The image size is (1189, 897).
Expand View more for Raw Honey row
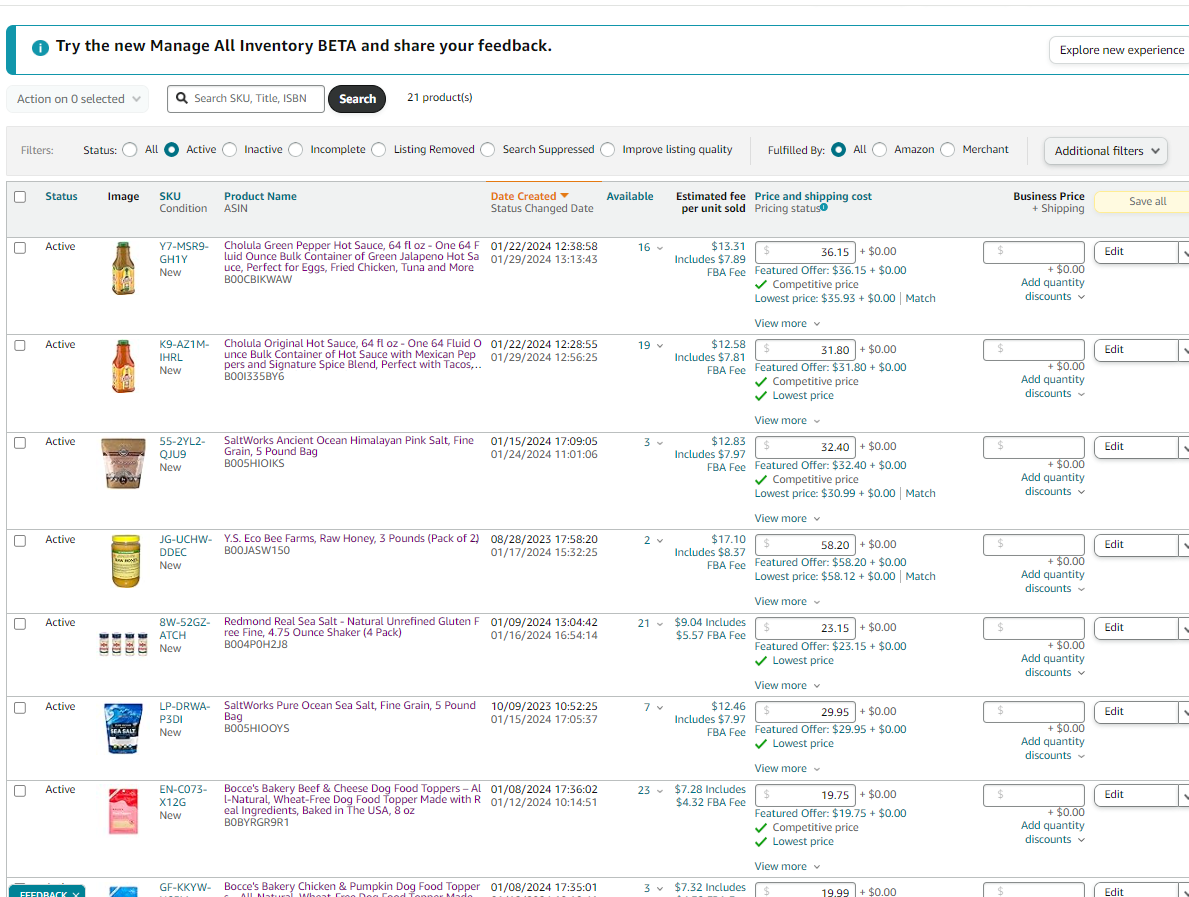787,601
